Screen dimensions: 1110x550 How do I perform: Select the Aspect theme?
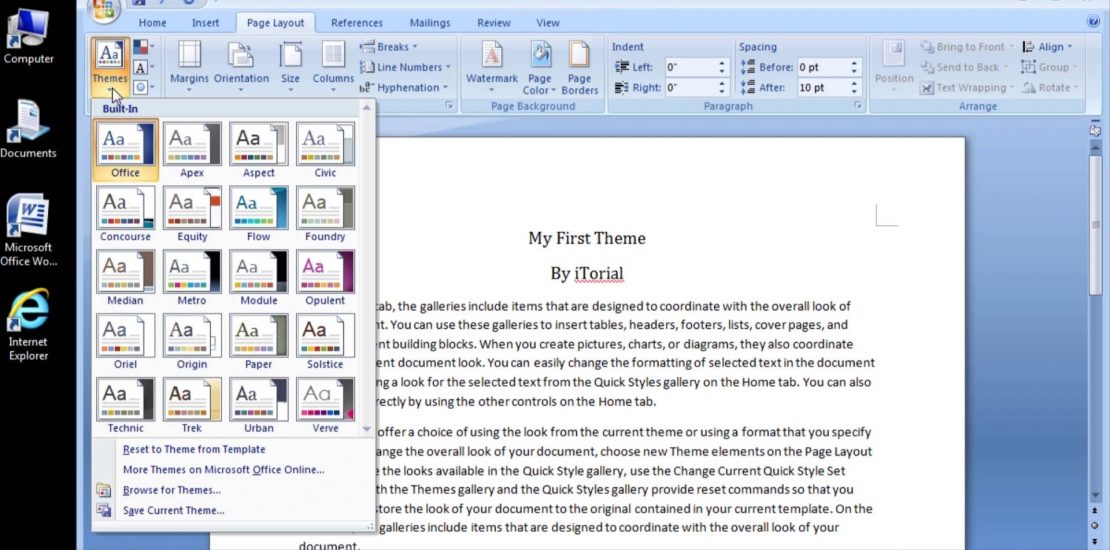tap(258, 149)
